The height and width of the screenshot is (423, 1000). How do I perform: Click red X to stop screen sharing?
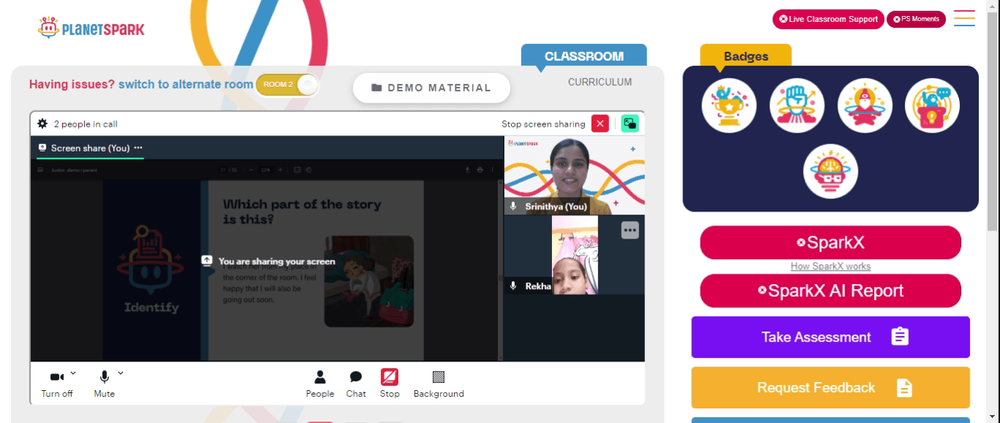pyautogui.click(x=600, y=124)
